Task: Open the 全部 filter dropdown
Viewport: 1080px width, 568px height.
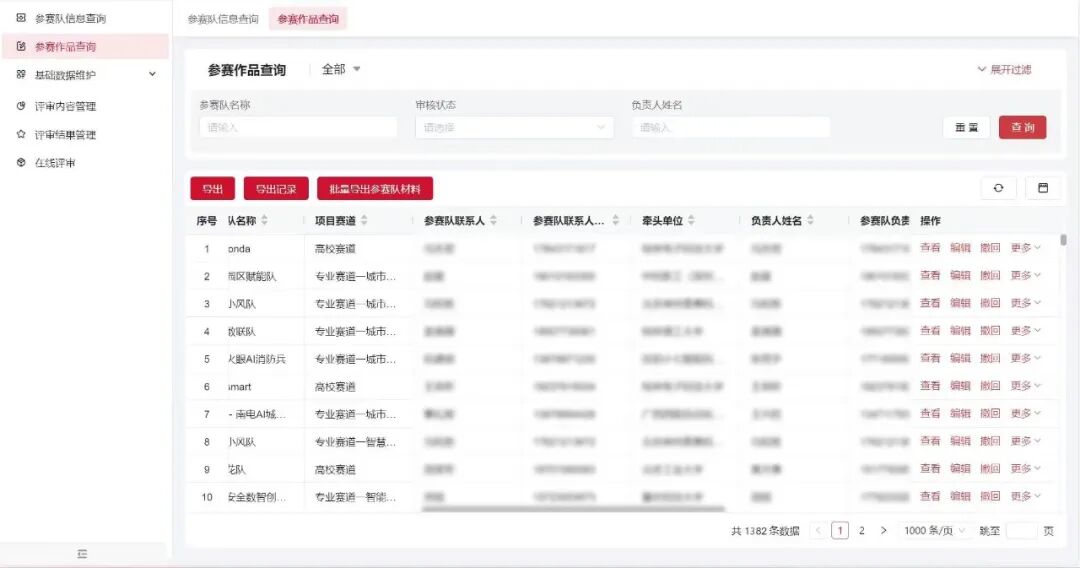Action: (341, 69)
